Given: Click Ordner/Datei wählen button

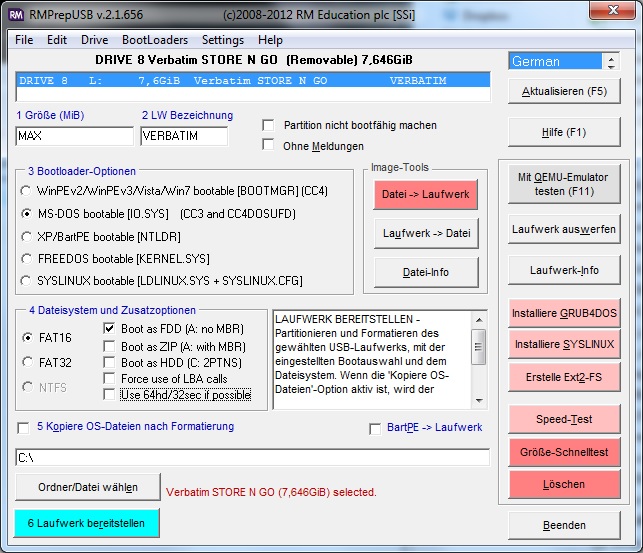Looking at the screenshot, I should coord(88,487).
